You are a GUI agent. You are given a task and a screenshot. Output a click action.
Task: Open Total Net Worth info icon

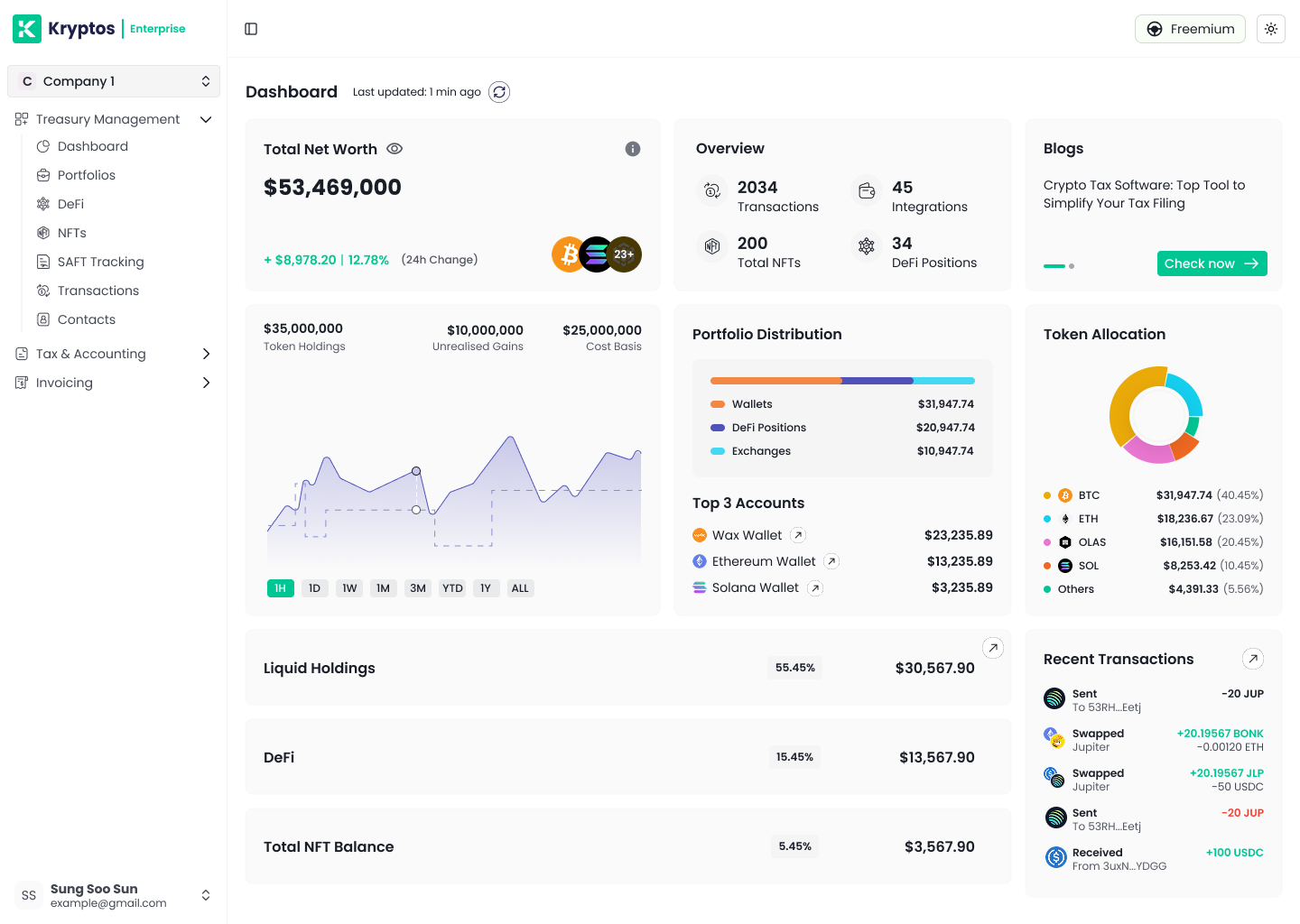coord(633,149)
